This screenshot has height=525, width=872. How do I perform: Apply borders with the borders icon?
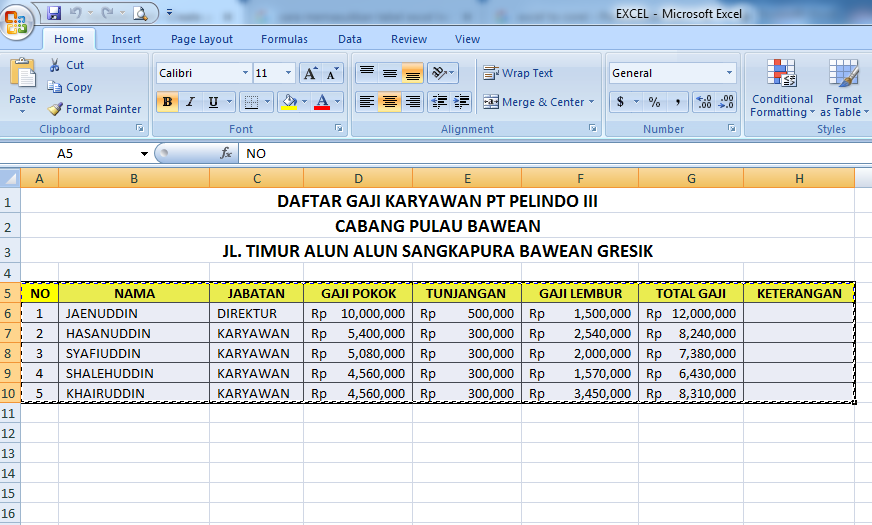[x=251, y=102]
